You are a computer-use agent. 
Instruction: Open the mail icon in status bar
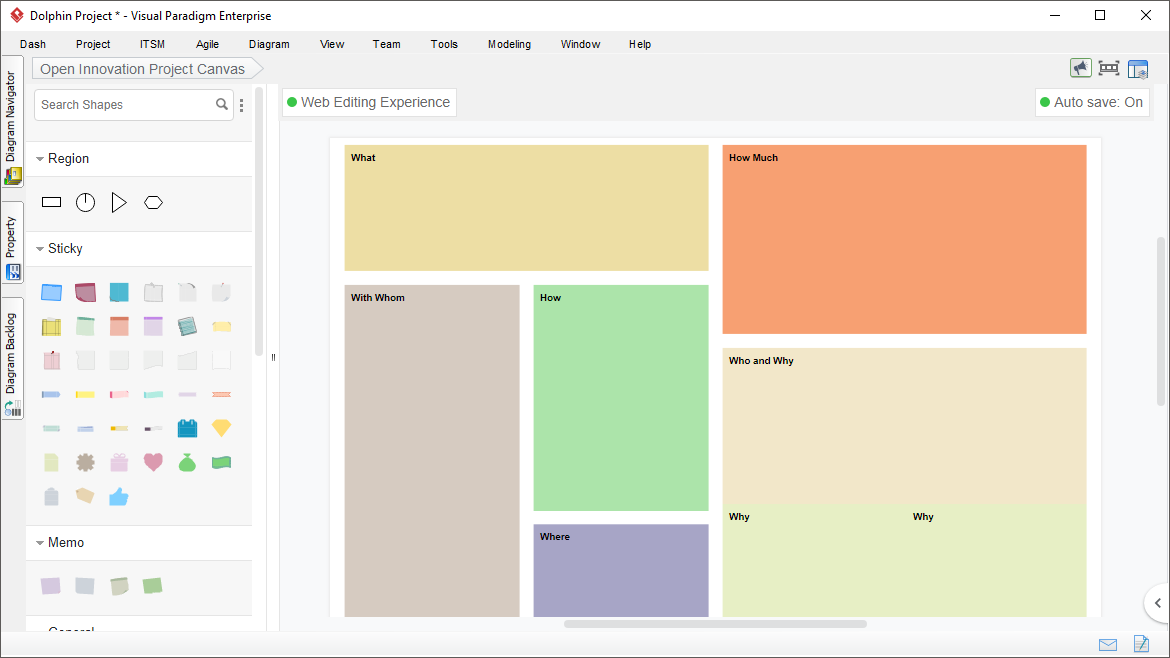point(1108,645)
